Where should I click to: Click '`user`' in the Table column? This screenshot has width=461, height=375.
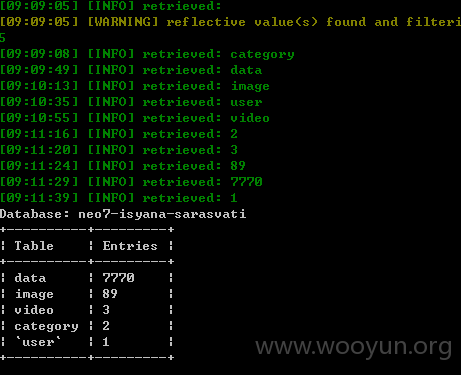(x=38, y=342)
